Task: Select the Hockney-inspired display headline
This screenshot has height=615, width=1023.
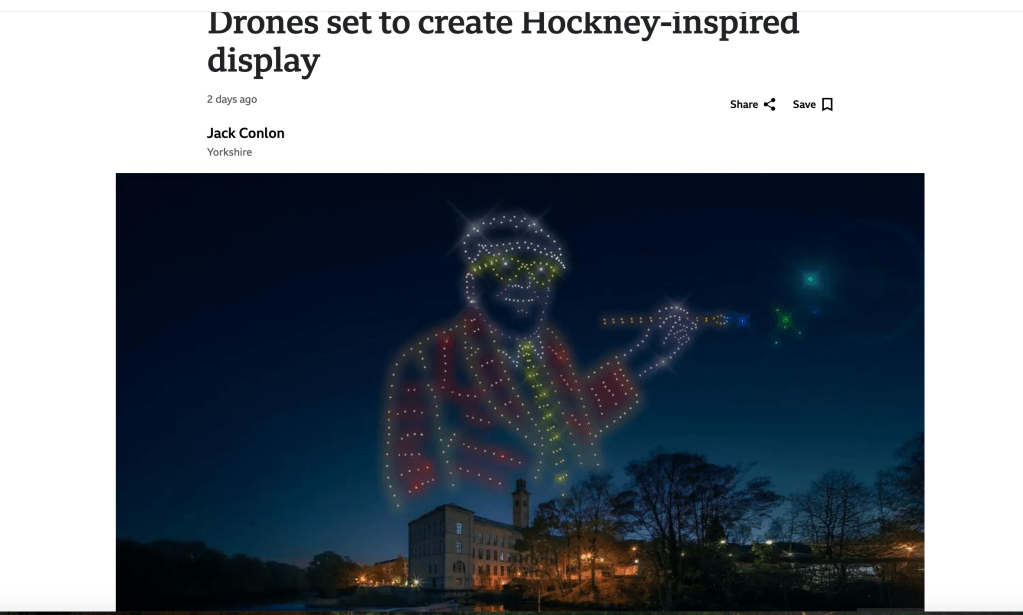Action: [x=502, y=40]
